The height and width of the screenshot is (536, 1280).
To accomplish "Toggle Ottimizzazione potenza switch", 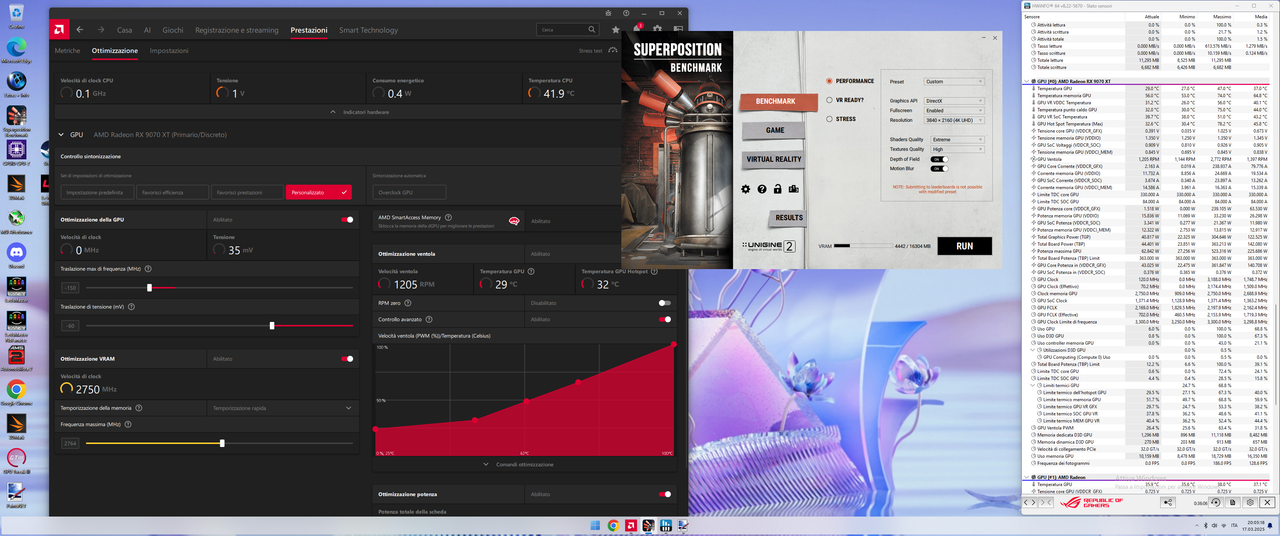I will click(x=665, y=494).
